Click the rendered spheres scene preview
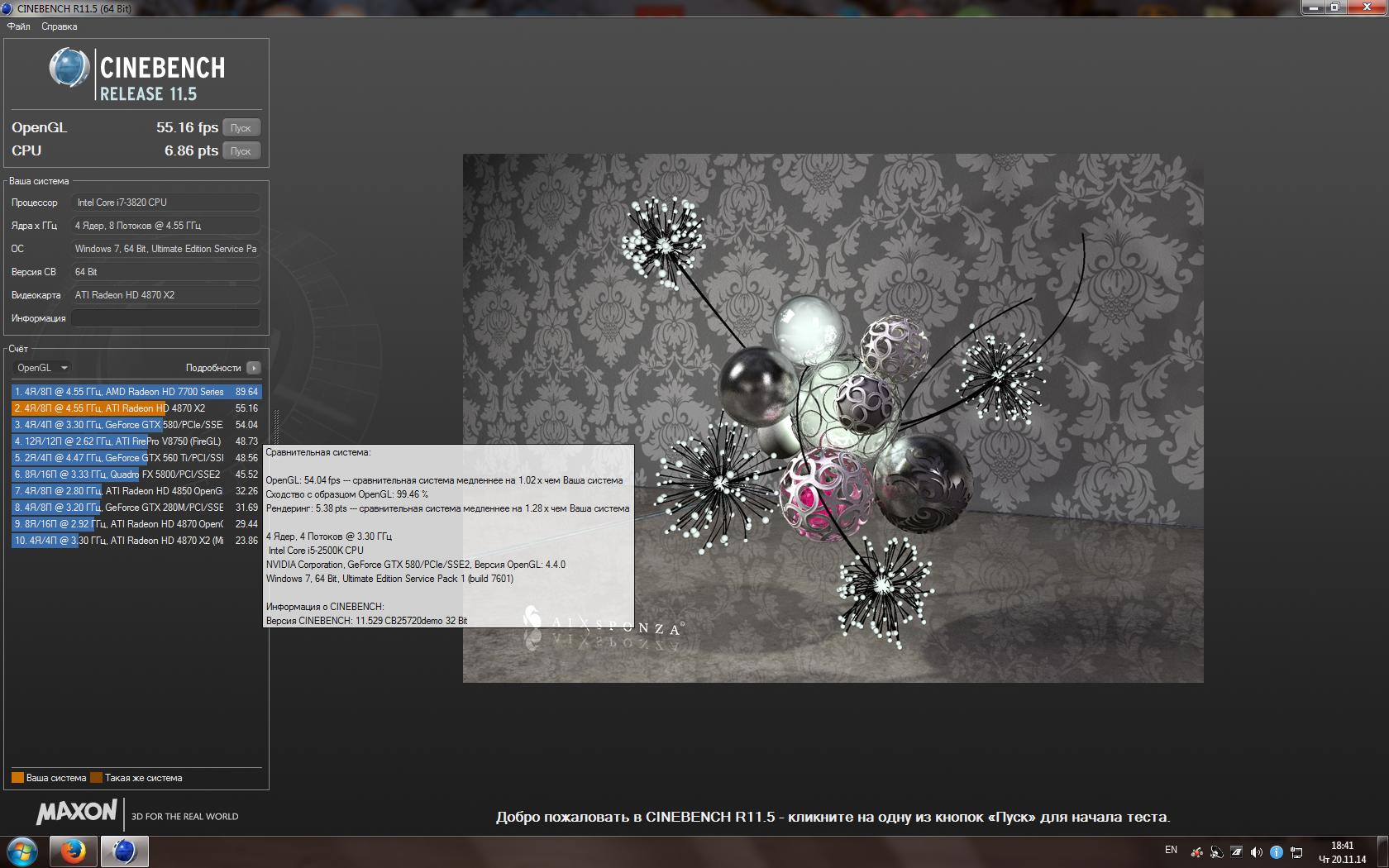Viewport: 1389px width, 868px height. click(833, 417)
